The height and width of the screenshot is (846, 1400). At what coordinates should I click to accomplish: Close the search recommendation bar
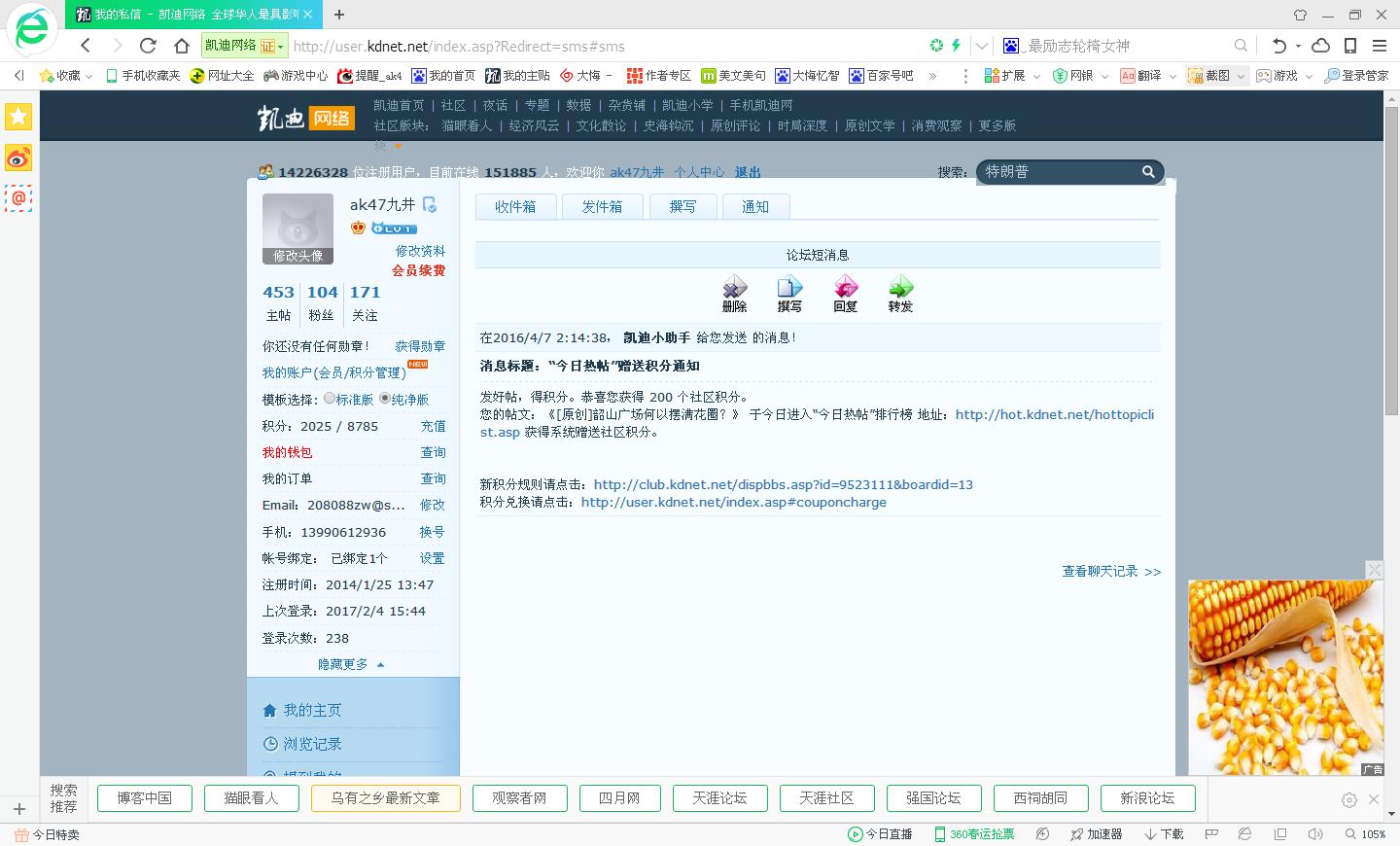[x=1374, y=799]
